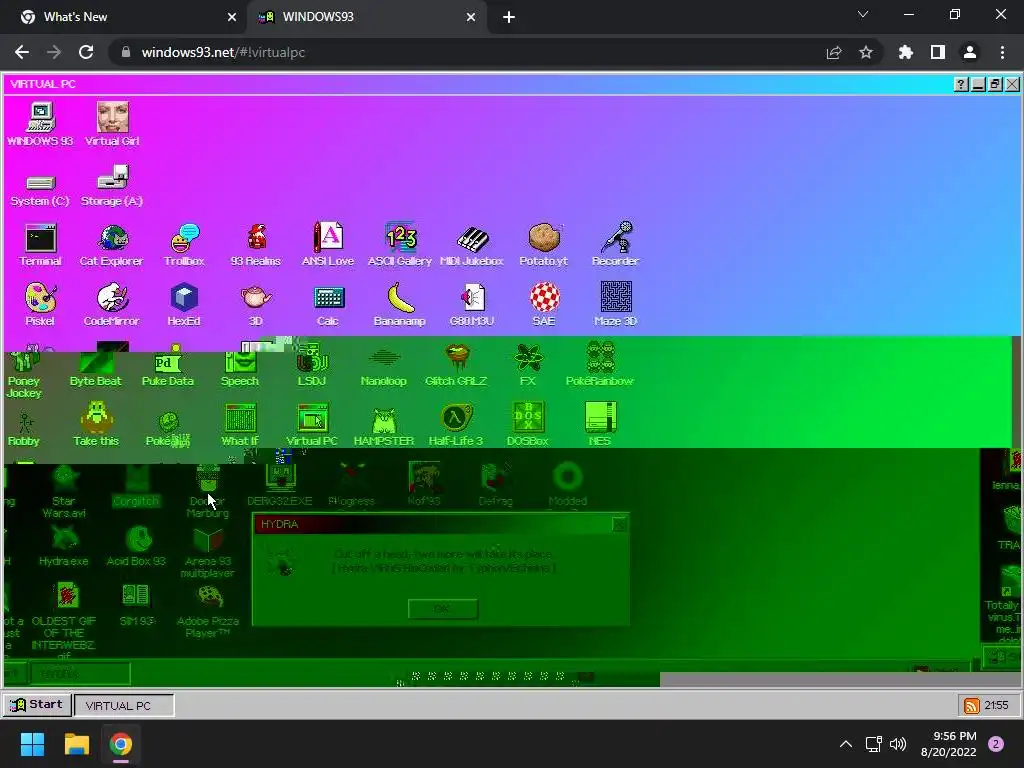Launch Half-Life 3 lambda icon

[456, 426]
